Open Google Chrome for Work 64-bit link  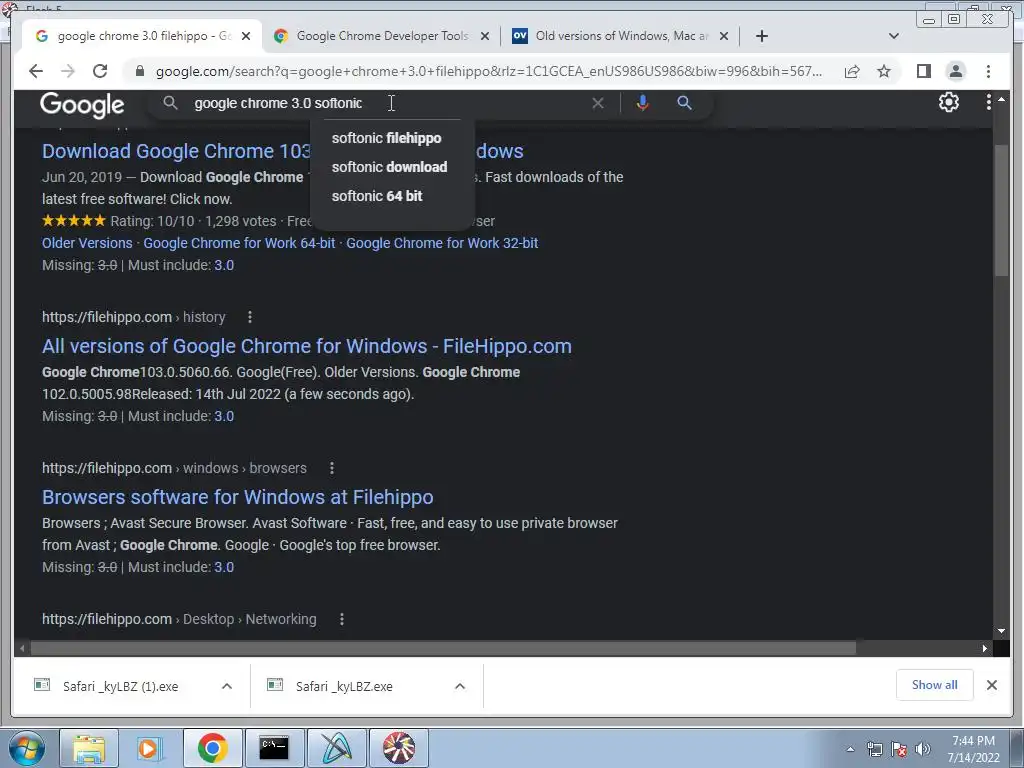(239, 243)
